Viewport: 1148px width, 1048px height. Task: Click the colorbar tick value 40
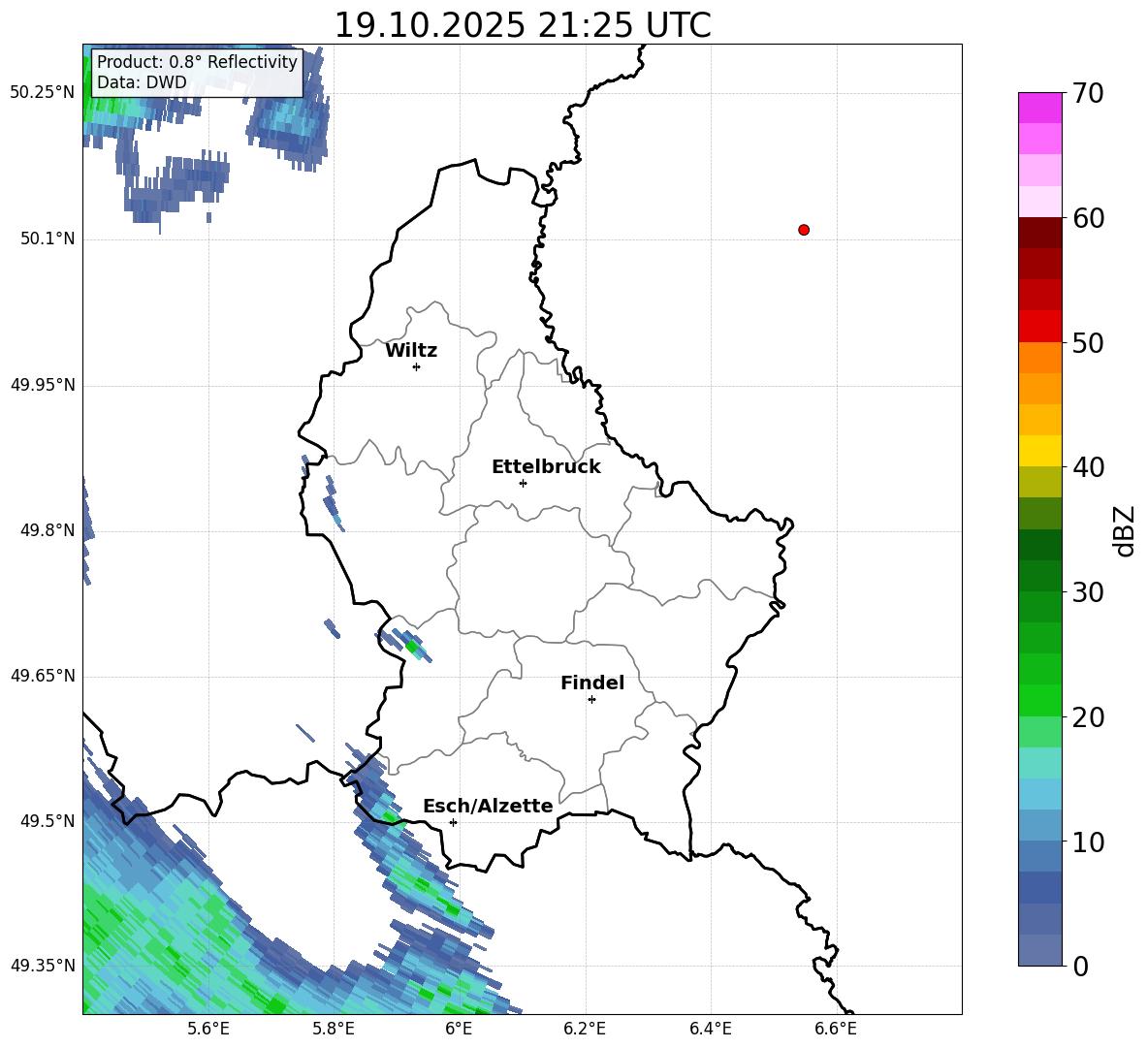[1088, 467]
